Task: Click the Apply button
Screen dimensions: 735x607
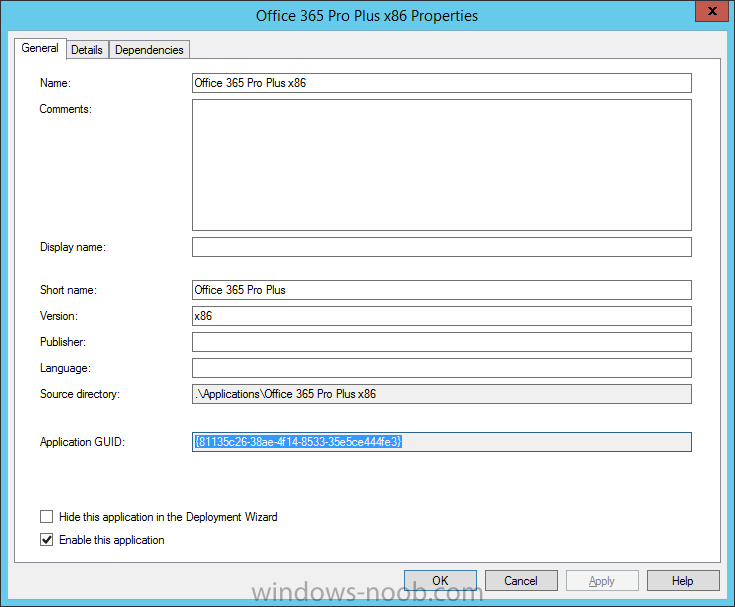Action: pyautogui.click(x=602, y=581)
